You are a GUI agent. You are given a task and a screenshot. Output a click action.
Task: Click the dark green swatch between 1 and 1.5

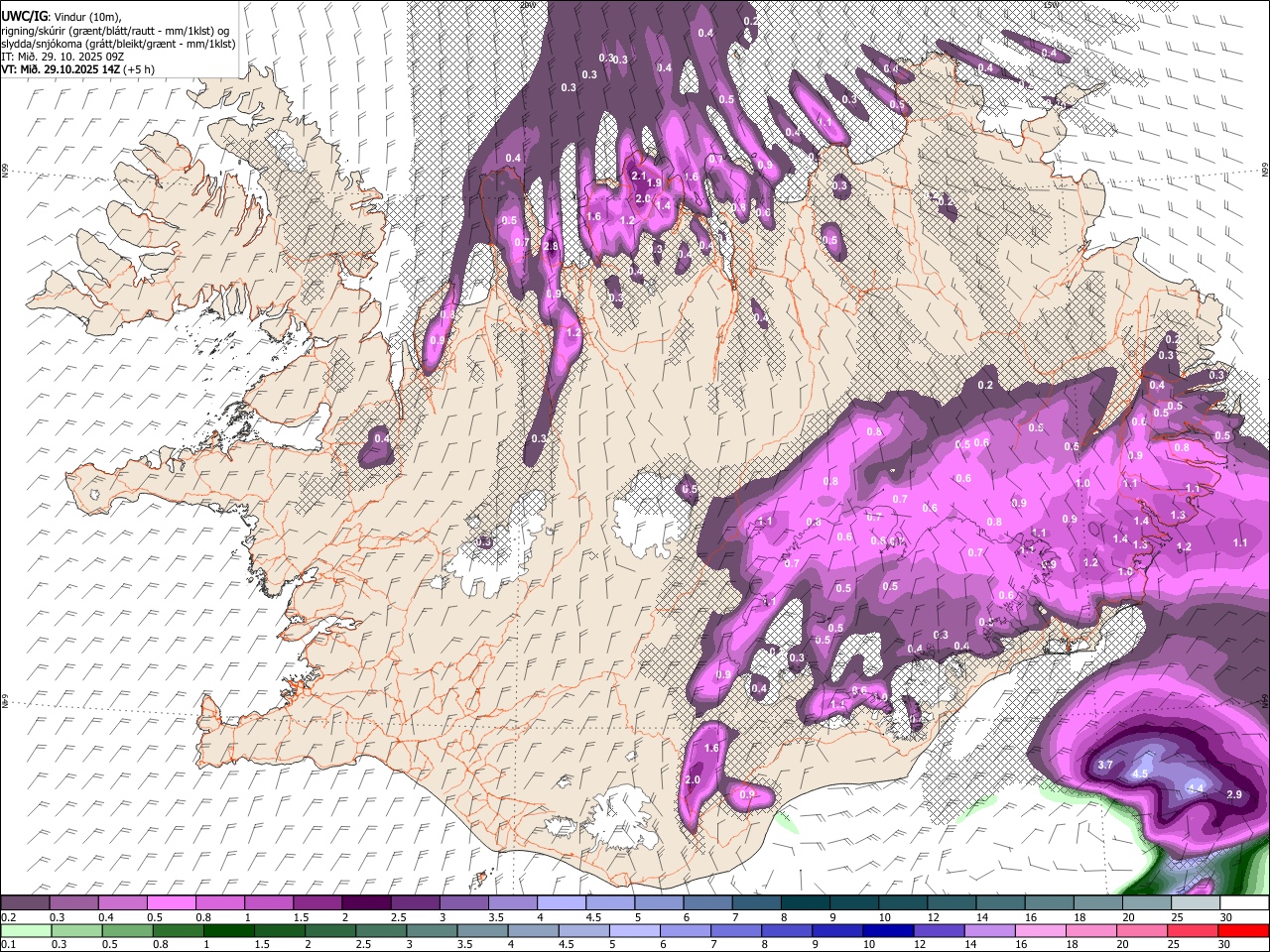(228, 930)
